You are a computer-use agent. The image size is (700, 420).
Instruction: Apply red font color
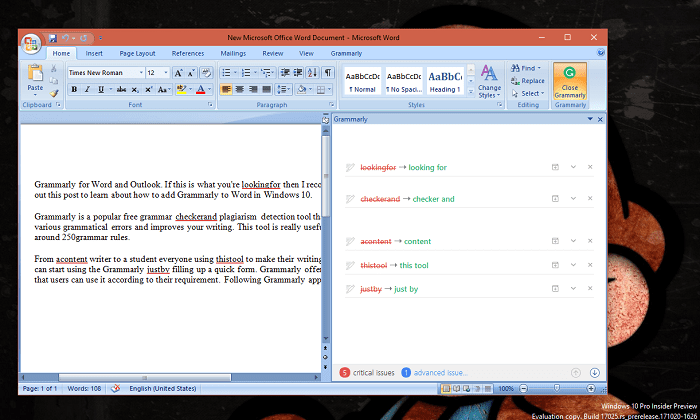pos(200,89)
